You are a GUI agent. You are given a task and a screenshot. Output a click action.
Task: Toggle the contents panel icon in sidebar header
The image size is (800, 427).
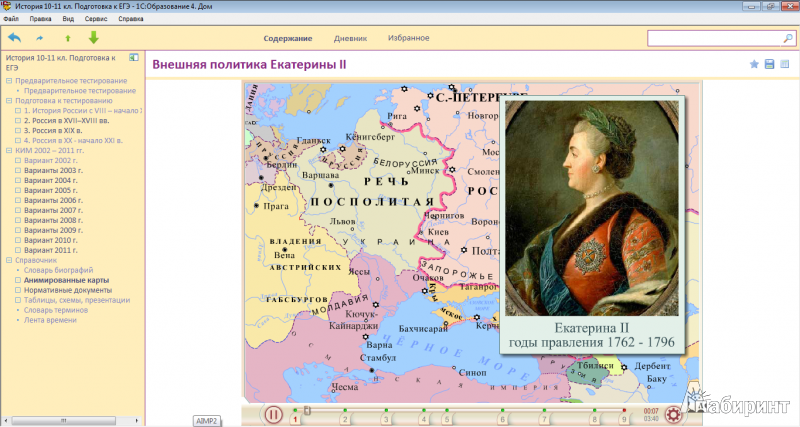click(134, 58)
